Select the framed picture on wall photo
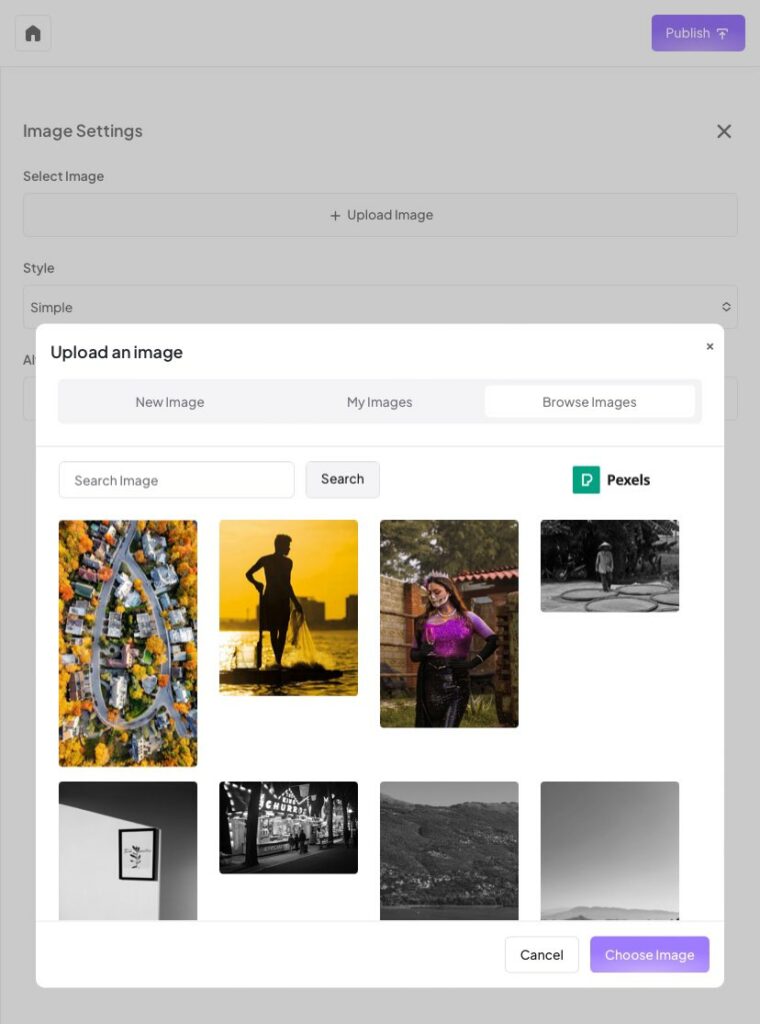Screen dimensions: 760x1024 (128, 850)
